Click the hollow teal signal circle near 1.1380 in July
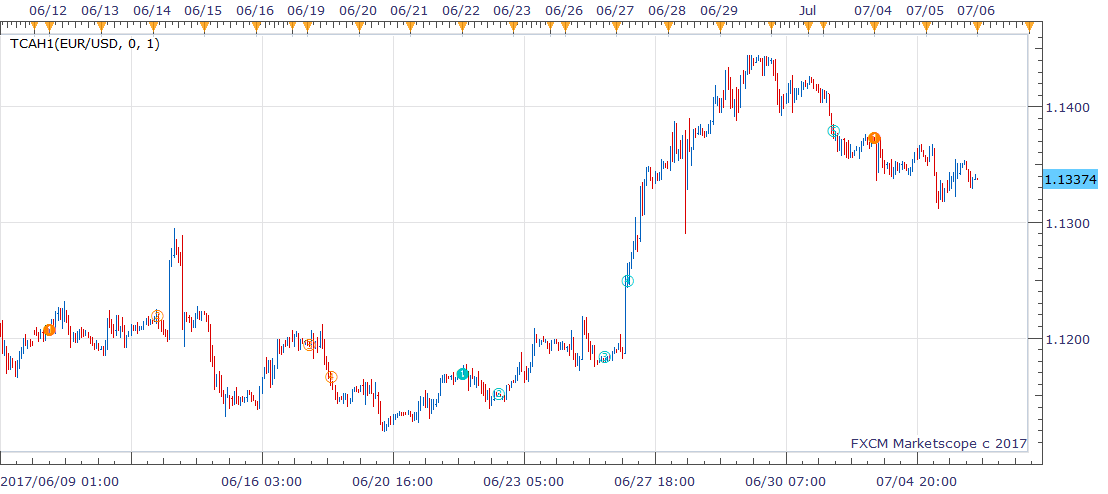The height and width of the screenshot is (494, 1108). (834, 131)
